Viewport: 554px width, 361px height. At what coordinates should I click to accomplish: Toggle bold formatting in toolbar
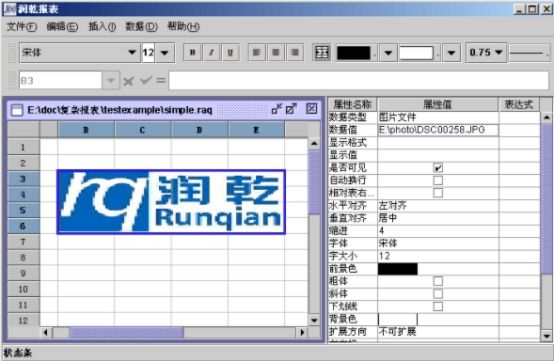[193, 53]
